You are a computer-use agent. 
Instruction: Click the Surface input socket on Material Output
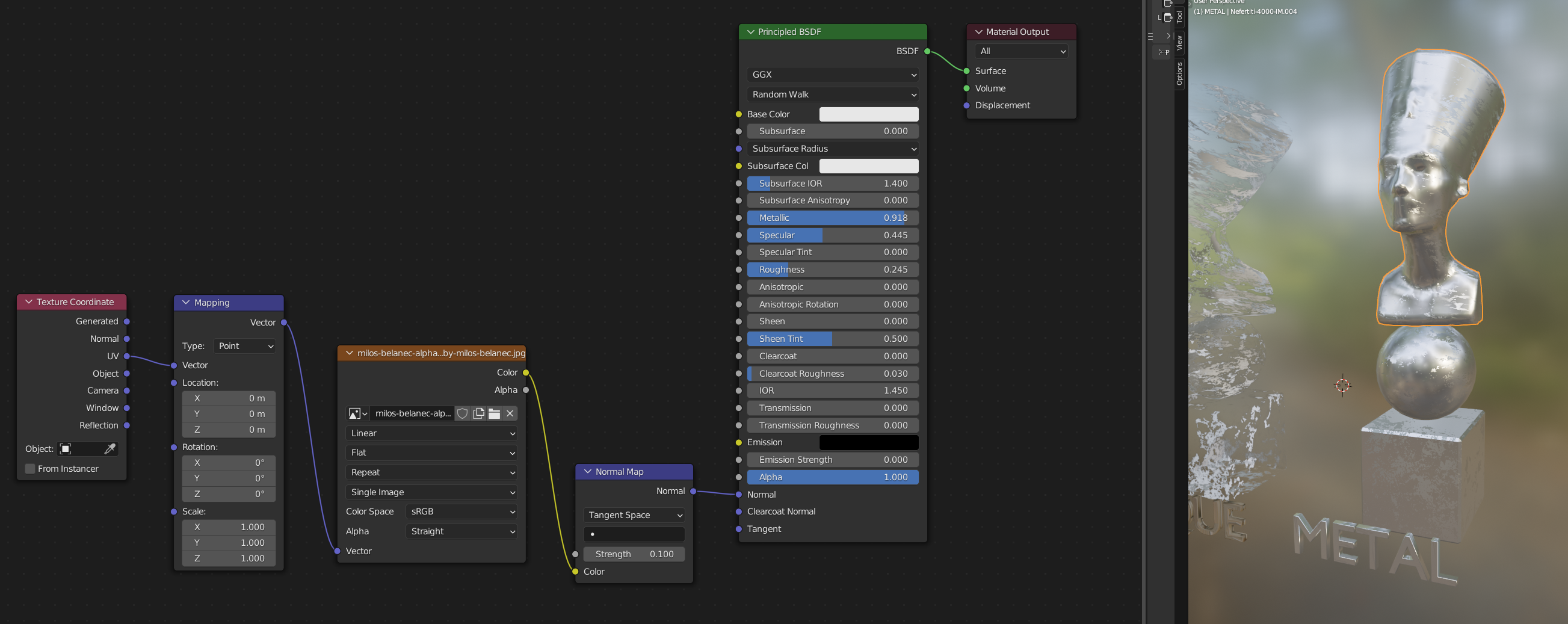point(966,71)
